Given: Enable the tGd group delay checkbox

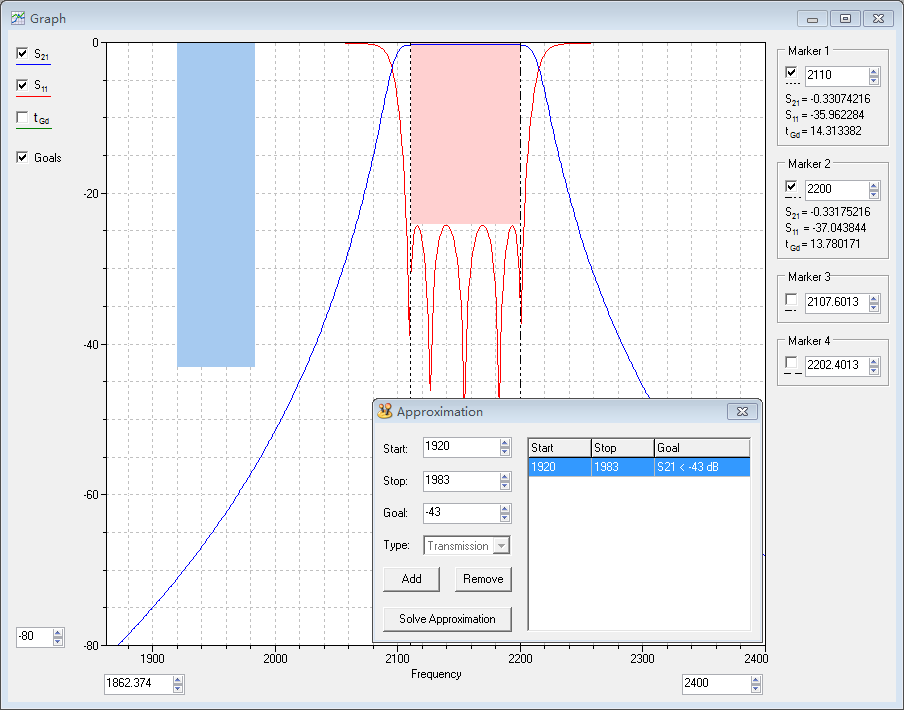Looking at the screenshot, I should tap(23, 118).
